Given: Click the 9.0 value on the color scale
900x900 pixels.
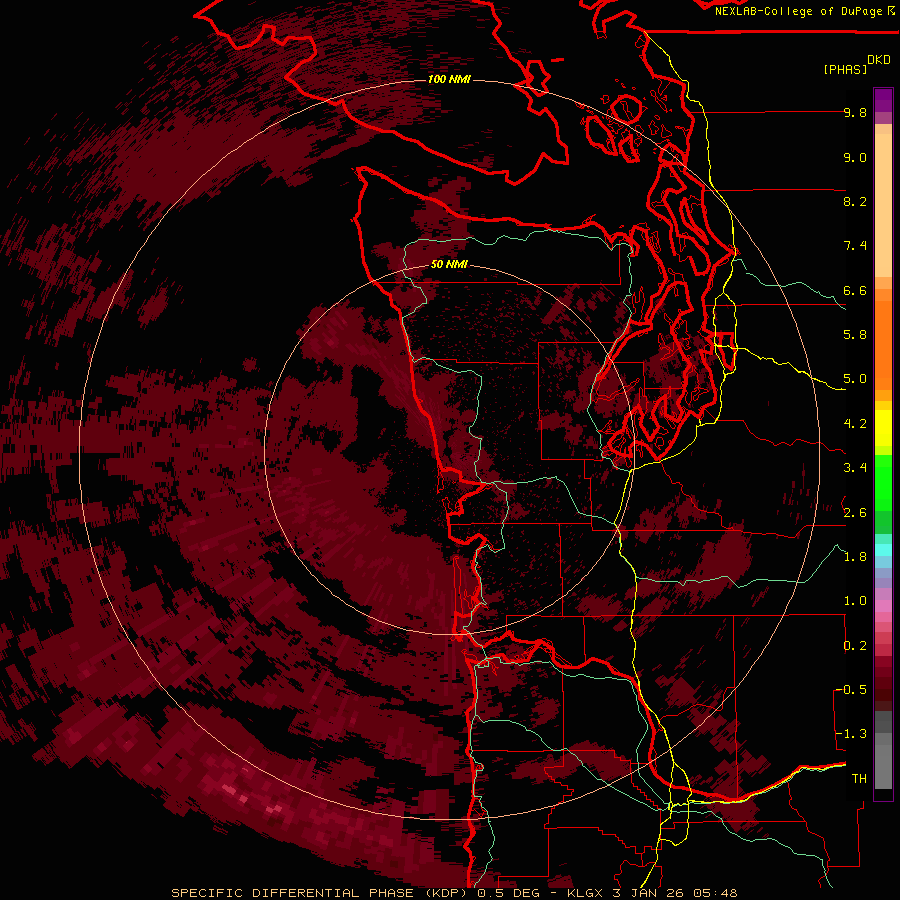Looking at the screenshot, I should click(855, 157).
